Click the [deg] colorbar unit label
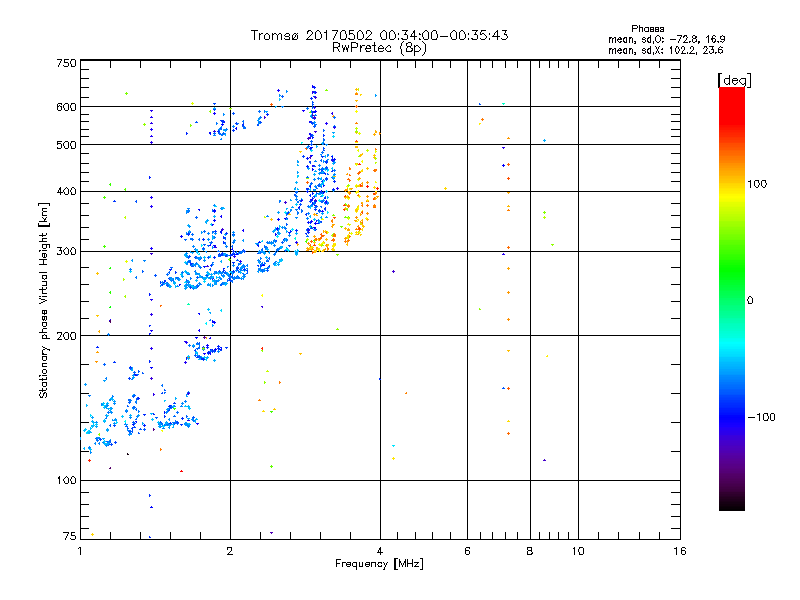This screenshot has height=600, width=800. (734, 80)
